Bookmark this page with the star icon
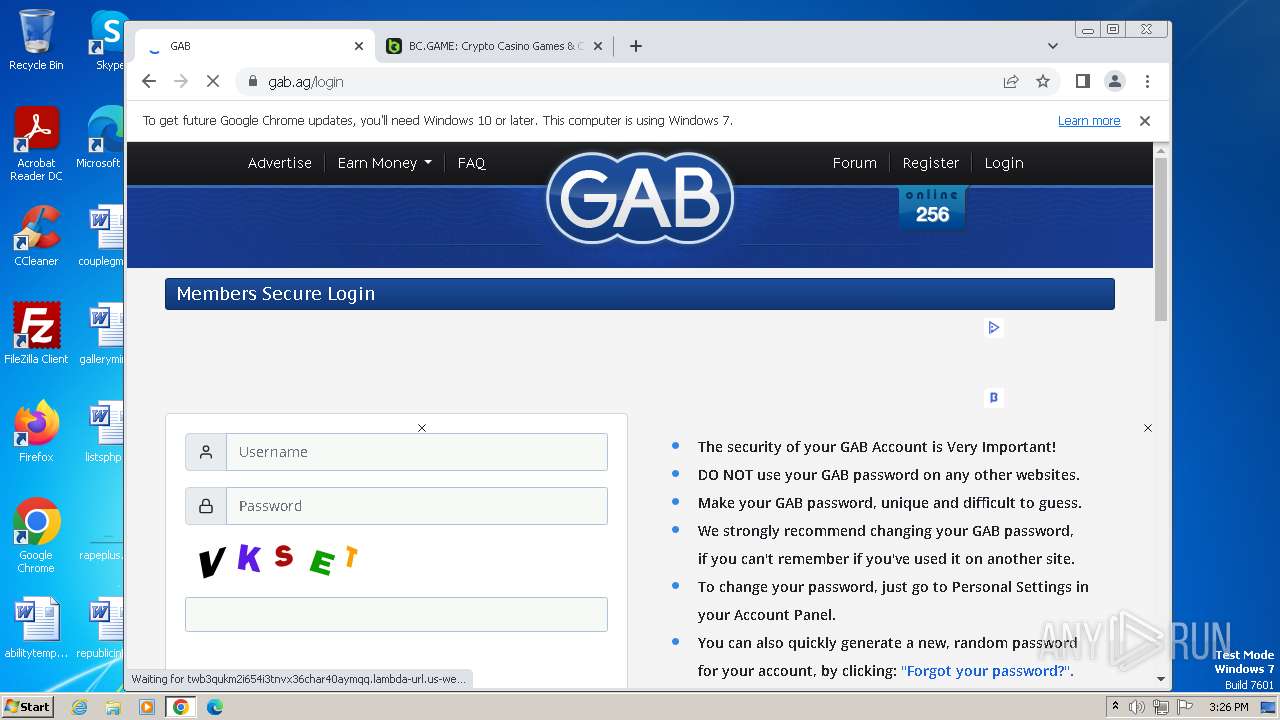Screen dimensions: 1280x720 [1043, 81]
